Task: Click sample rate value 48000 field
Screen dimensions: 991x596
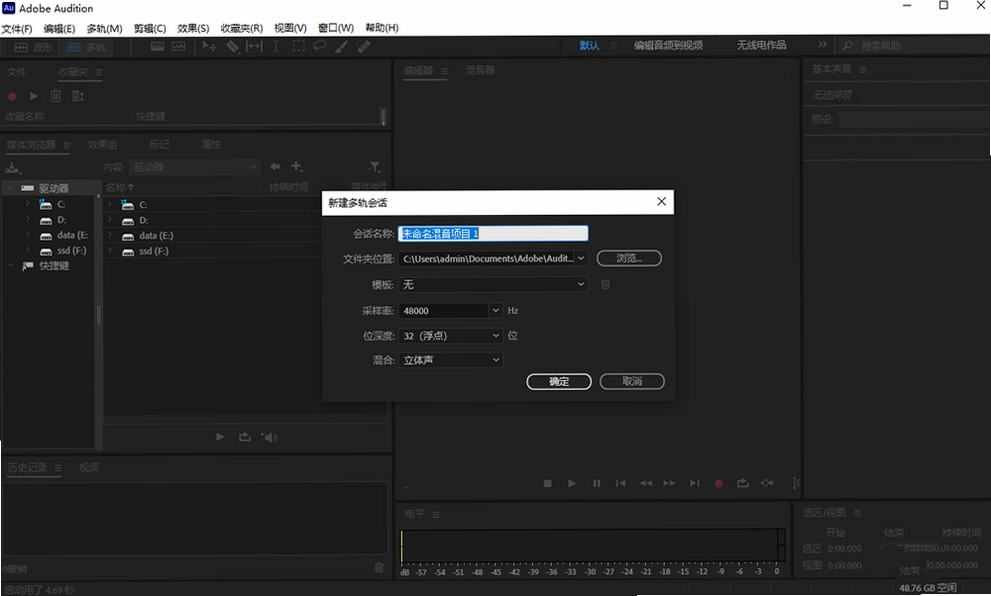Action: (x=443, y=310)
